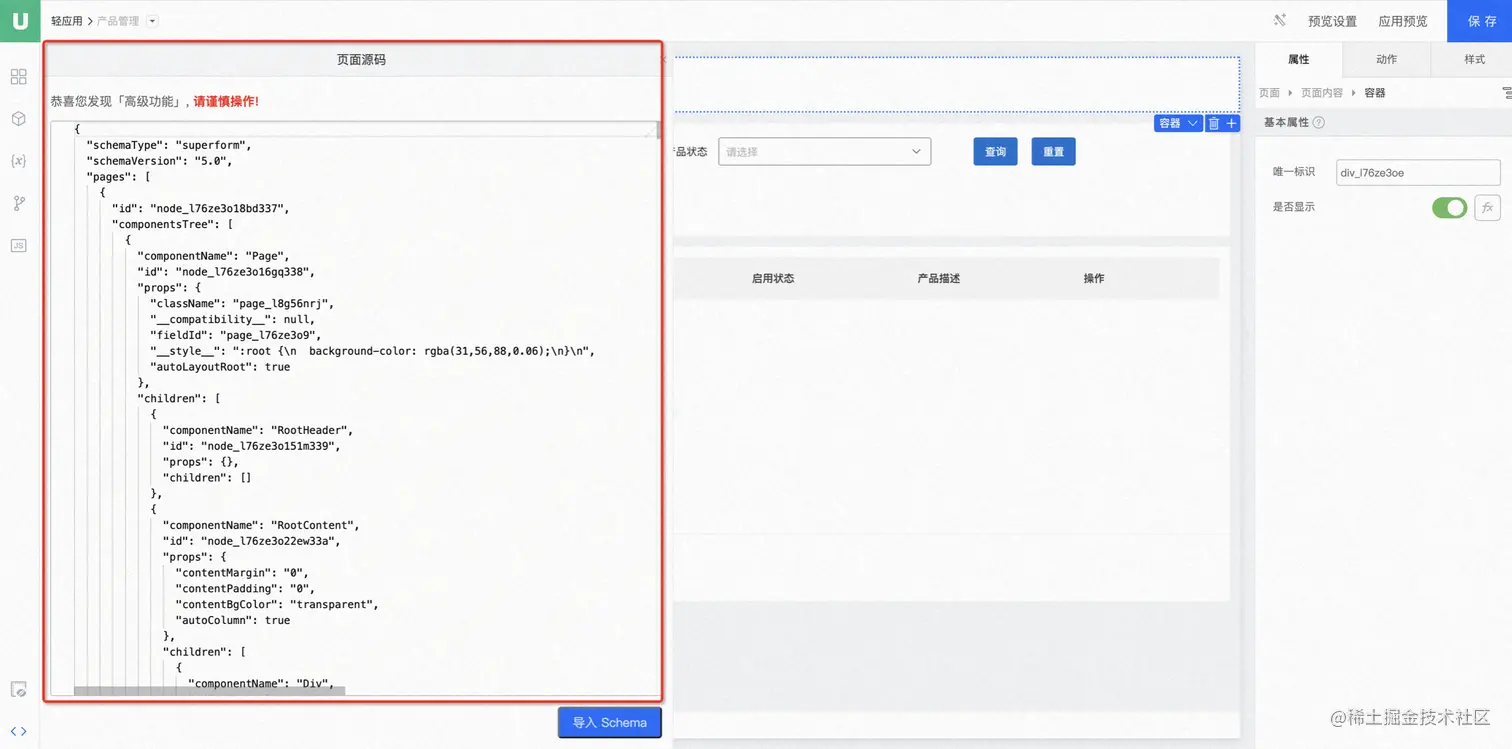Click the fx expression binding button

click(x=1488, y=208)
